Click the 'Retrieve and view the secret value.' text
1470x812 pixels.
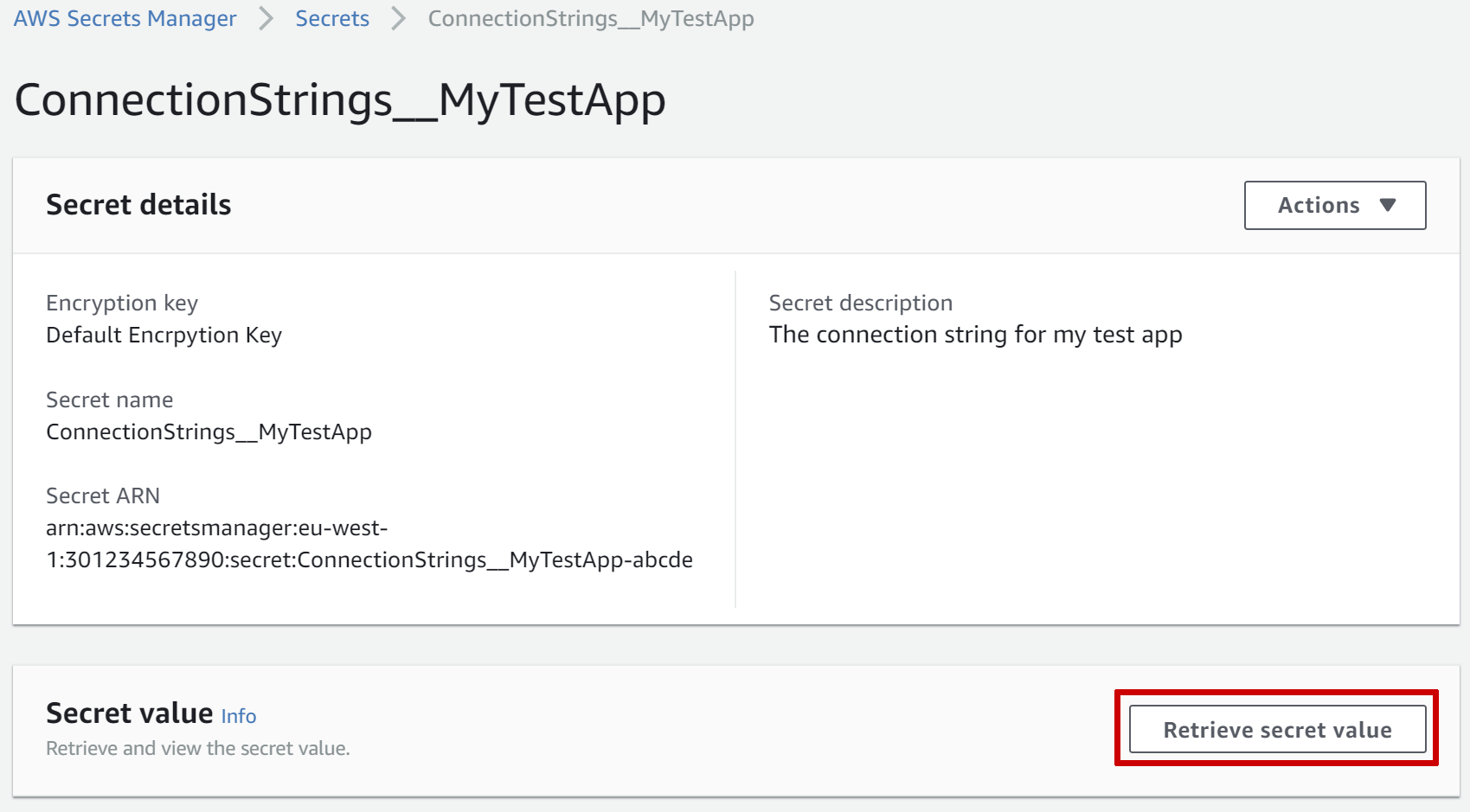tap(198, 749)
